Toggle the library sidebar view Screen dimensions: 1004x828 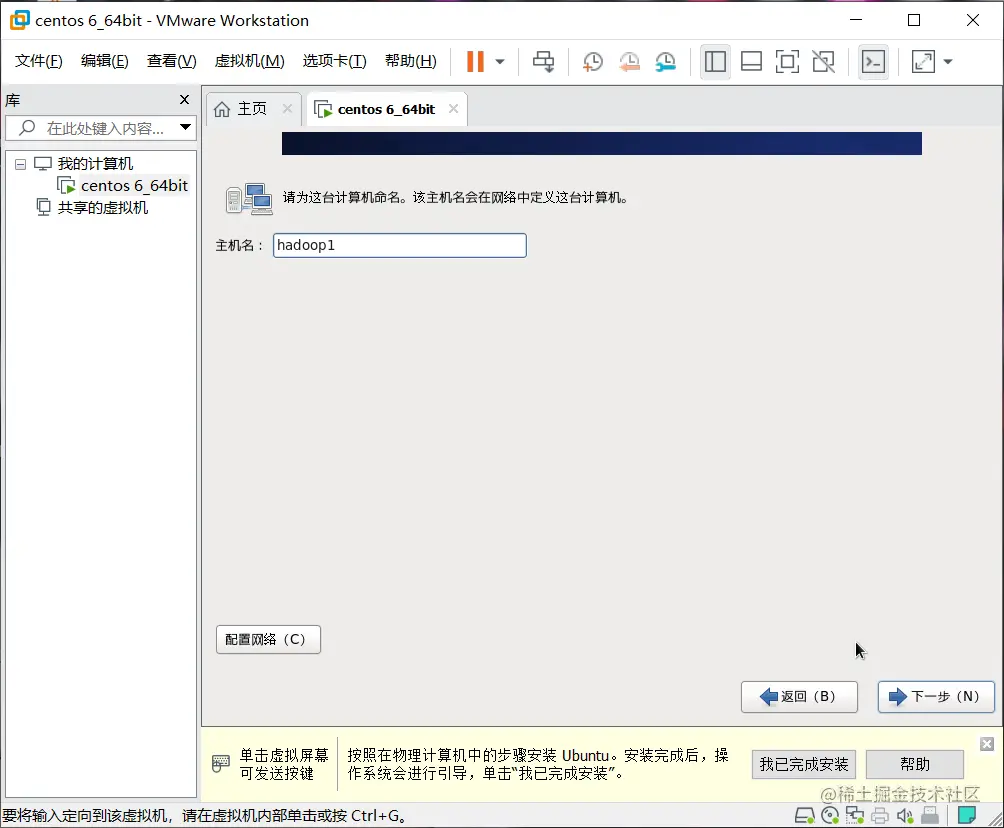[x=715, y=61]
